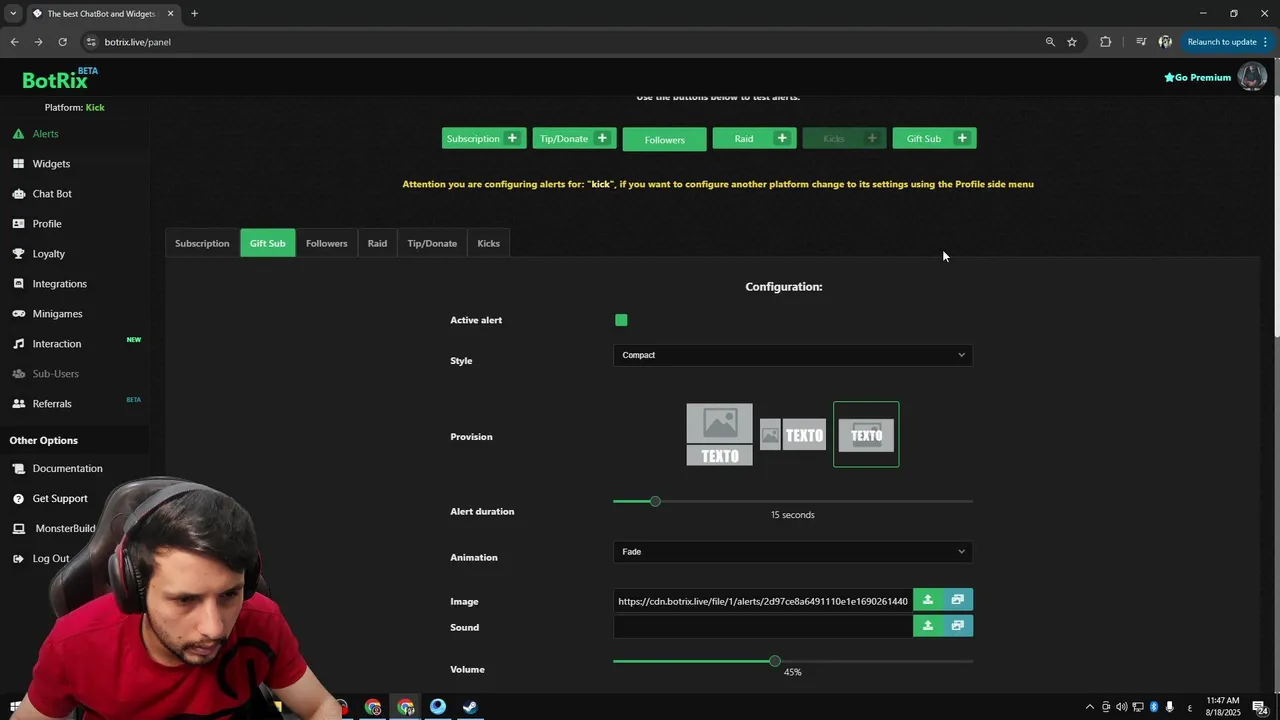Go to the Chat Bot page

(x=52, y=194)
